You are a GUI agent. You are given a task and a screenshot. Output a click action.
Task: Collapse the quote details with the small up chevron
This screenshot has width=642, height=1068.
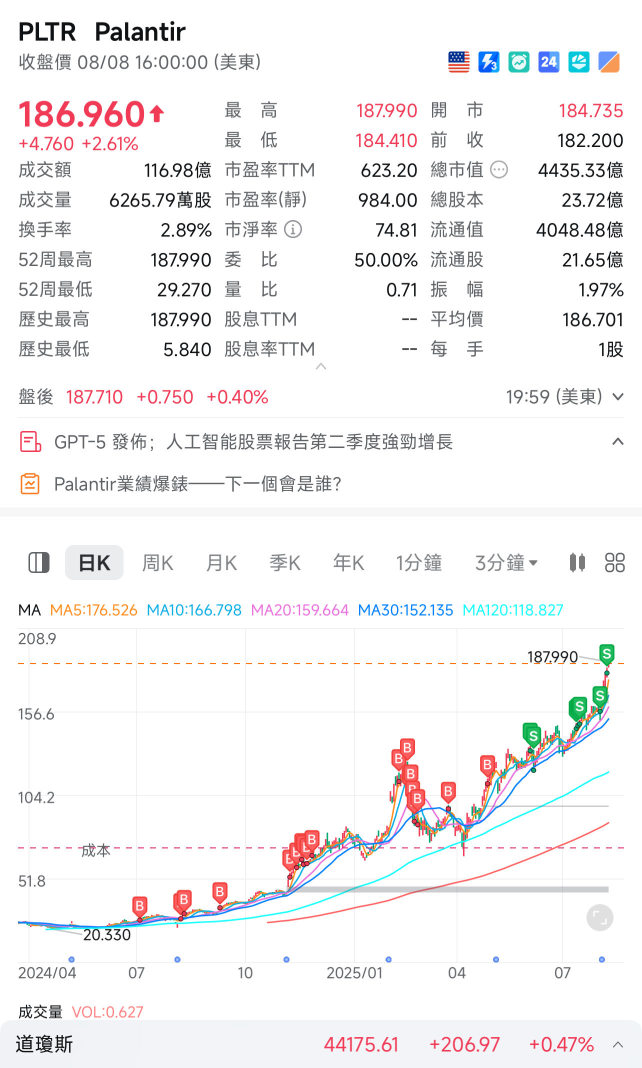[x=321, y=366]
